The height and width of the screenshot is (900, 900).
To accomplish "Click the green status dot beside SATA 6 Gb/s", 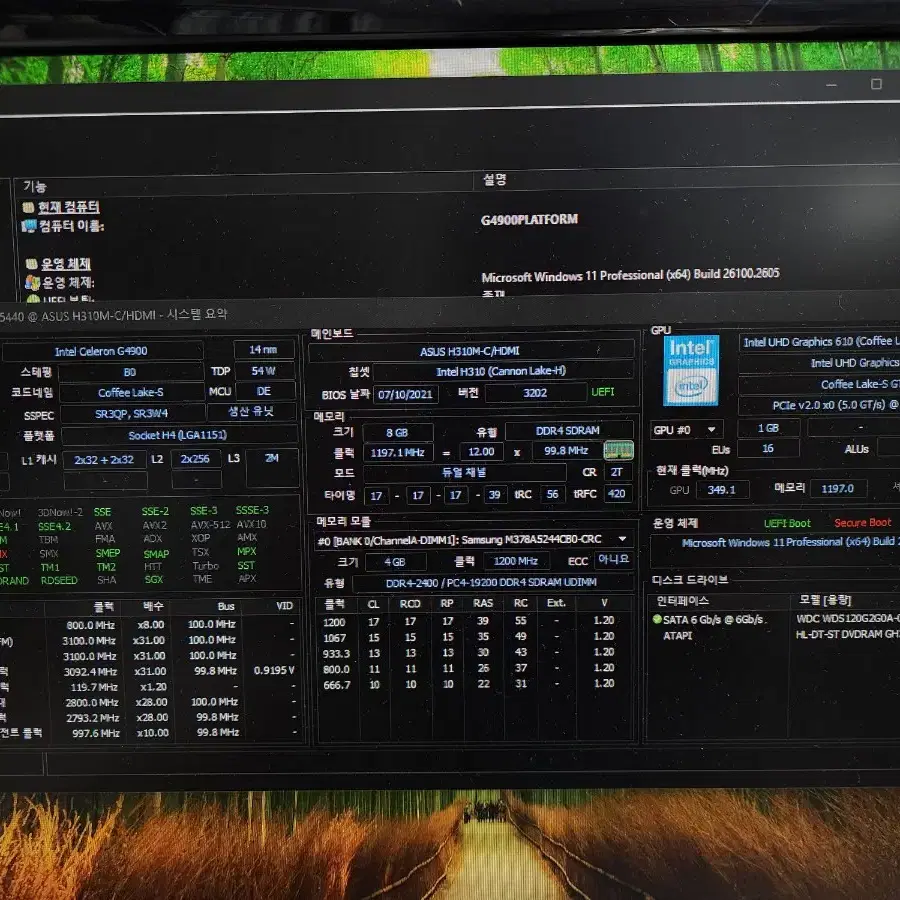I will [x=657, y=619].
